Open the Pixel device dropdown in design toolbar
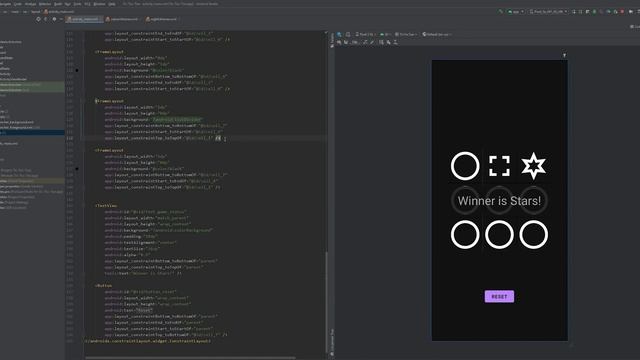The image size is (640, 360). tap(365, 34)
